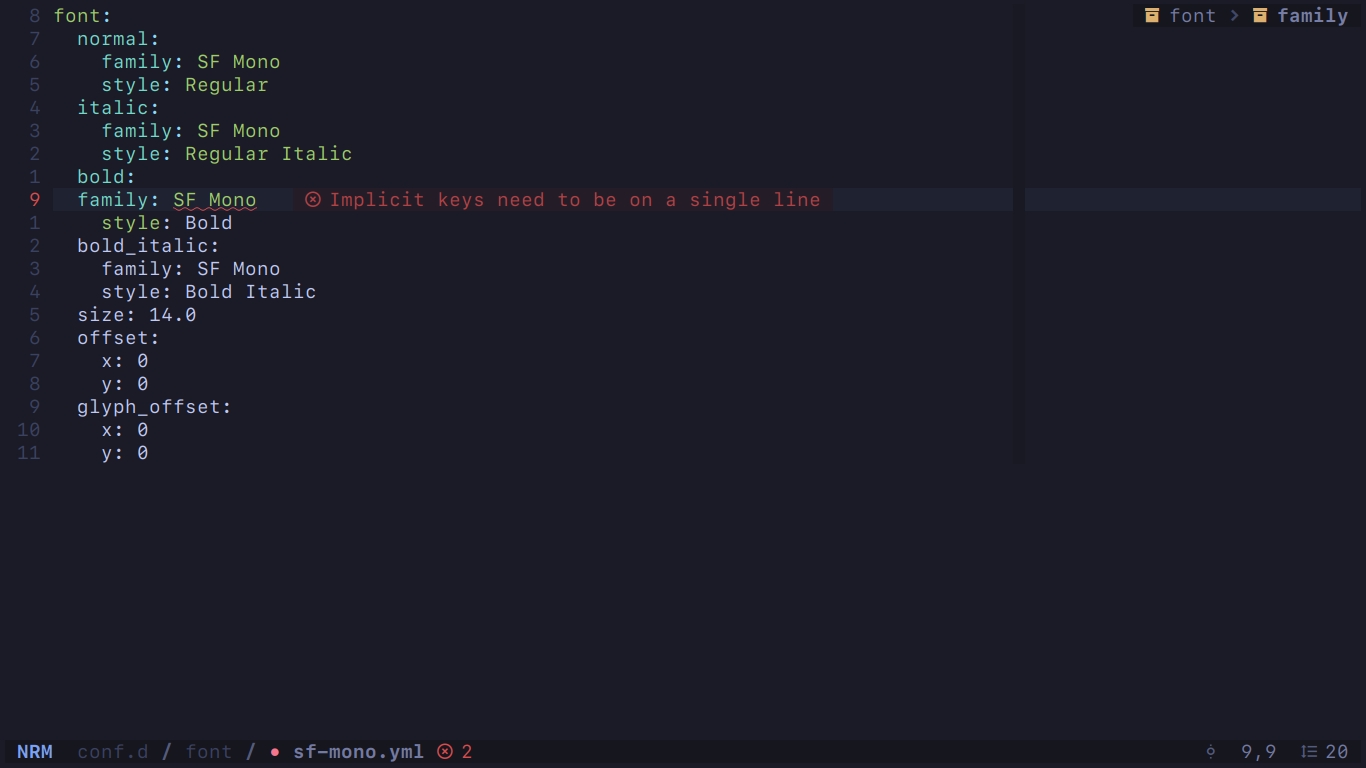Open conf.d in the status bar path
Viewport: 1366px width, 768px height.
113,751
